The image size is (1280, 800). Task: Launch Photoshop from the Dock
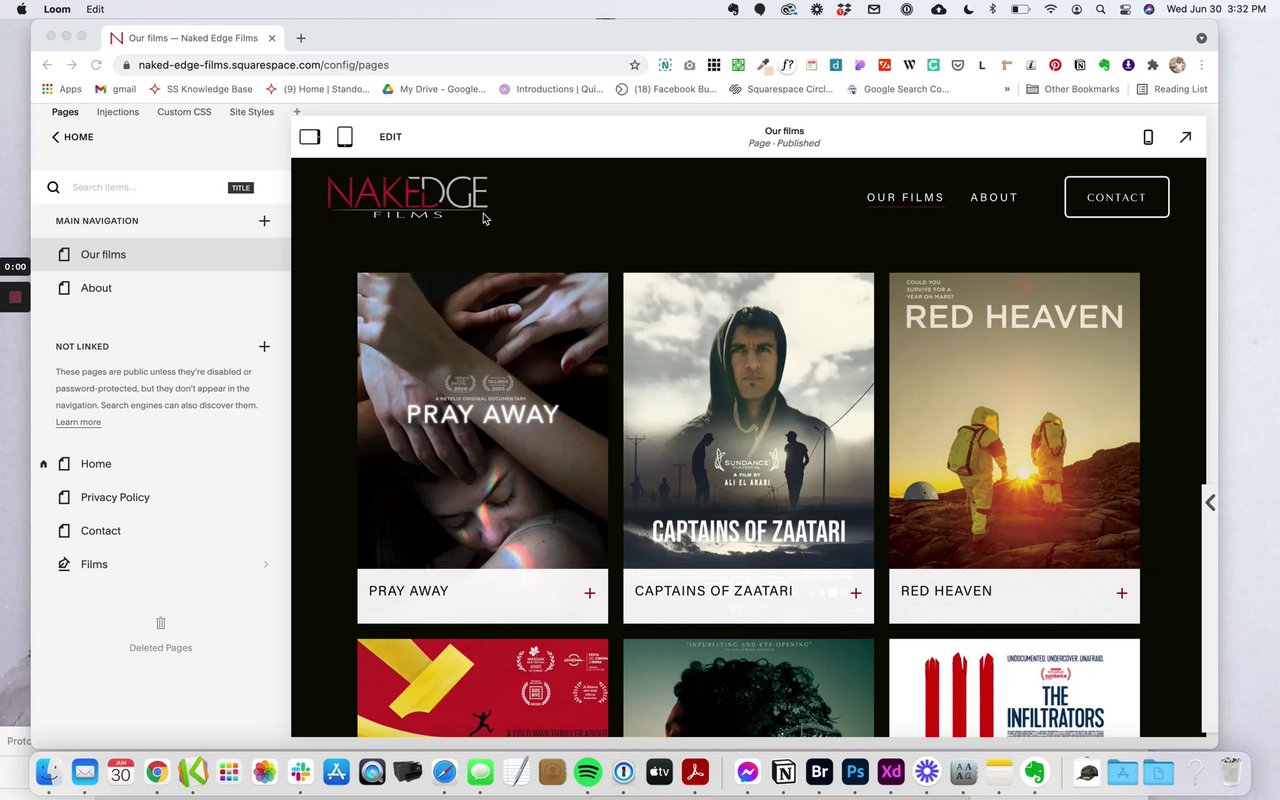(855, 772)
